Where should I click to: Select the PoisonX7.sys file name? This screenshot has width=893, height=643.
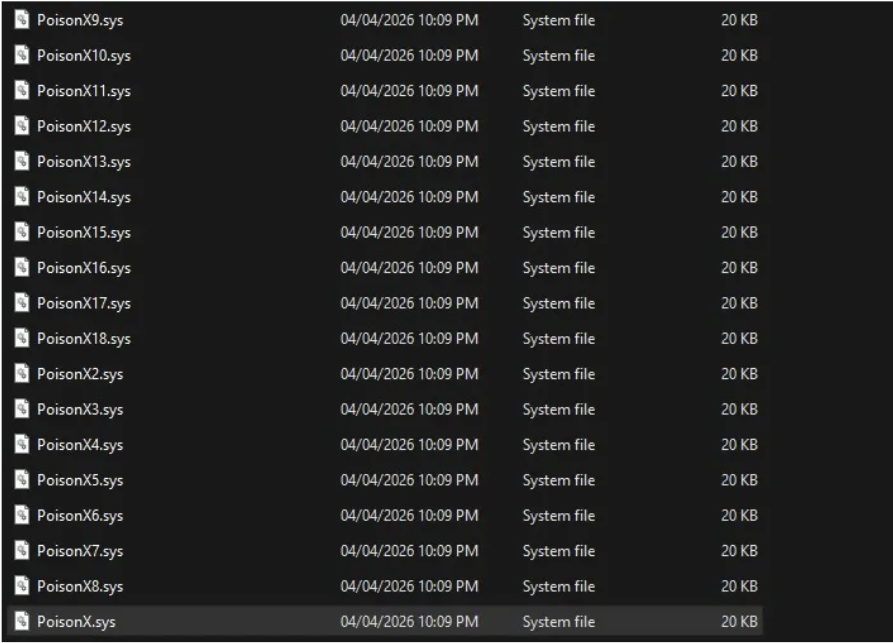(80, 551)
